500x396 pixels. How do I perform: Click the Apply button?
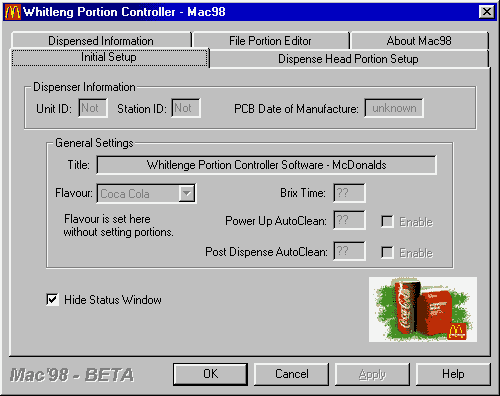(x=372, y=374)
